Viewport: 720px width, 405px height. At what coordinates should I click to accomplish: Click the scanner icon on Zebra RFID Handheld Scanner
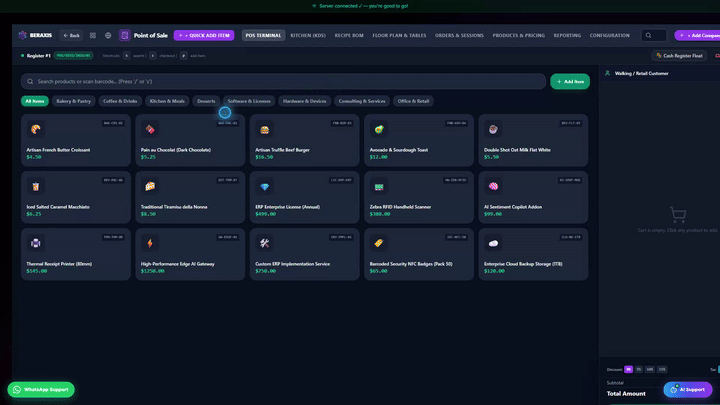pos(378,186)
